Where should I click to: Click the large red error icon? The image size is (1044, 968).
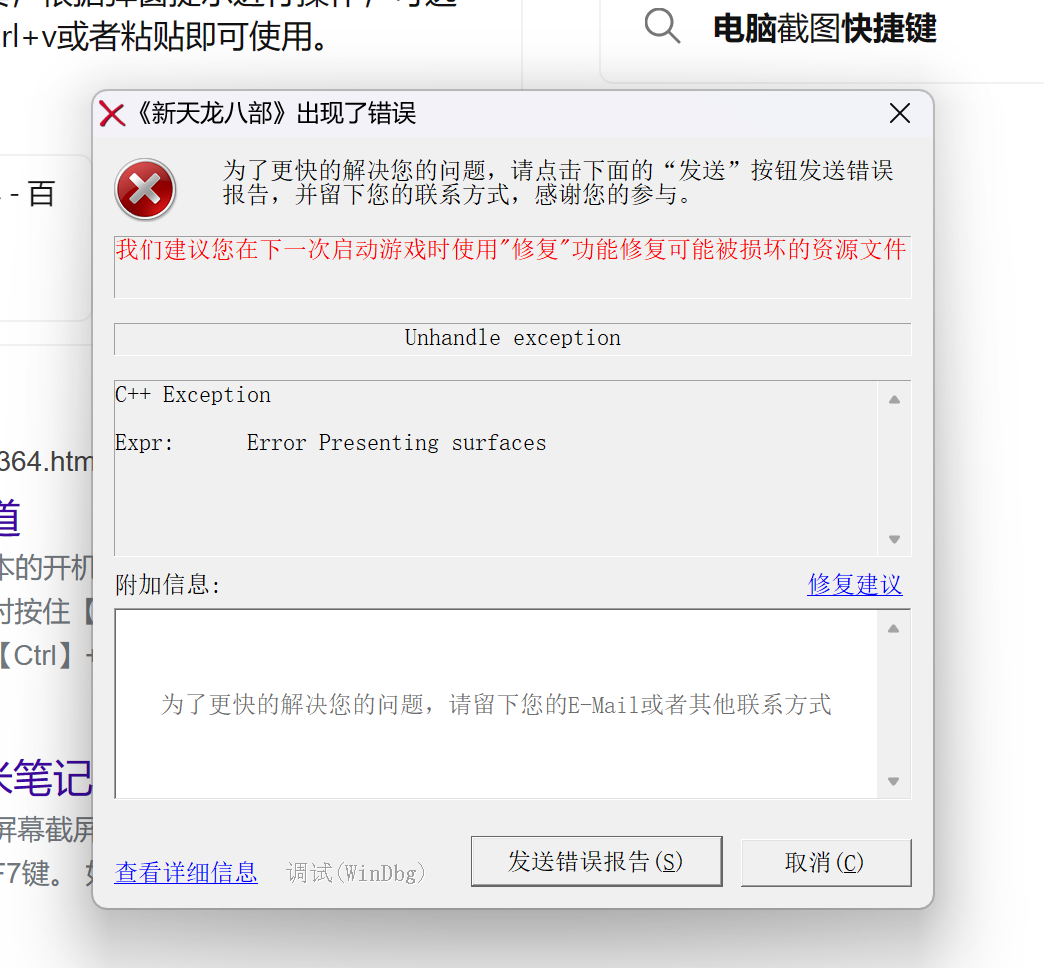(145, 189)
